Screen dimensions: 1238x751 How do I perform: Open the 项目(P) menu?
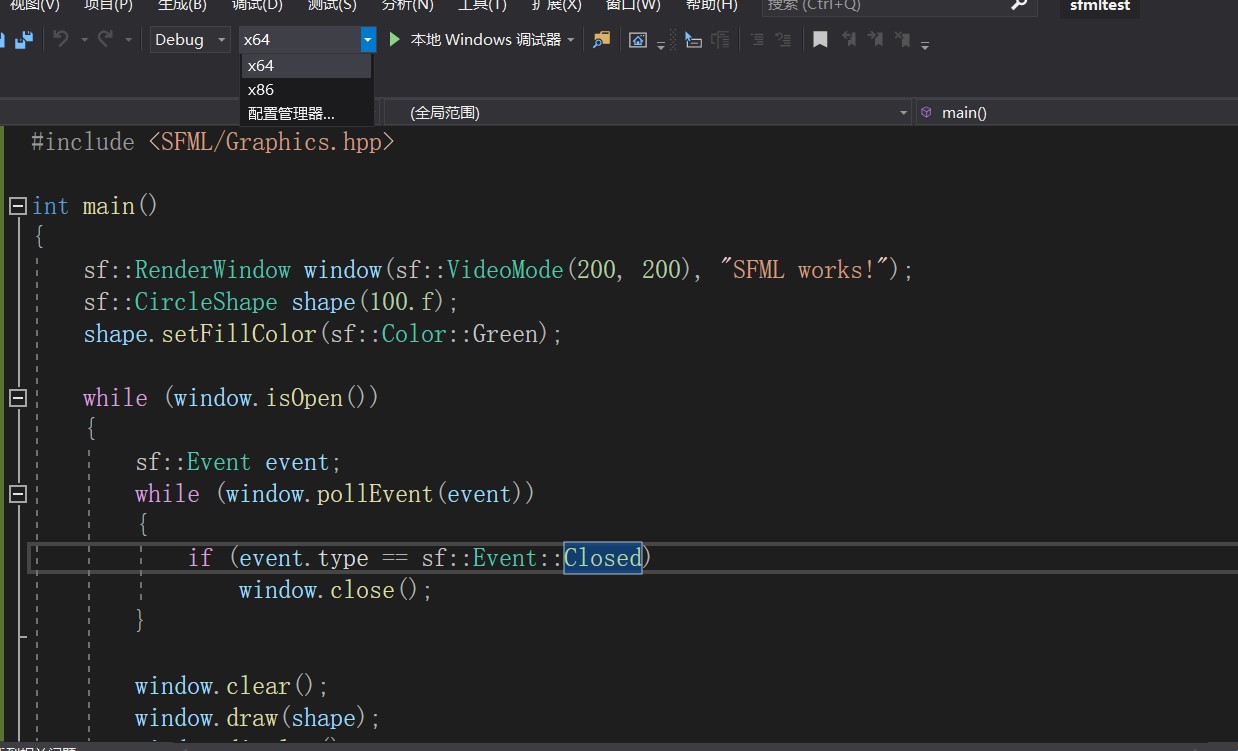(x=108, y=5)
